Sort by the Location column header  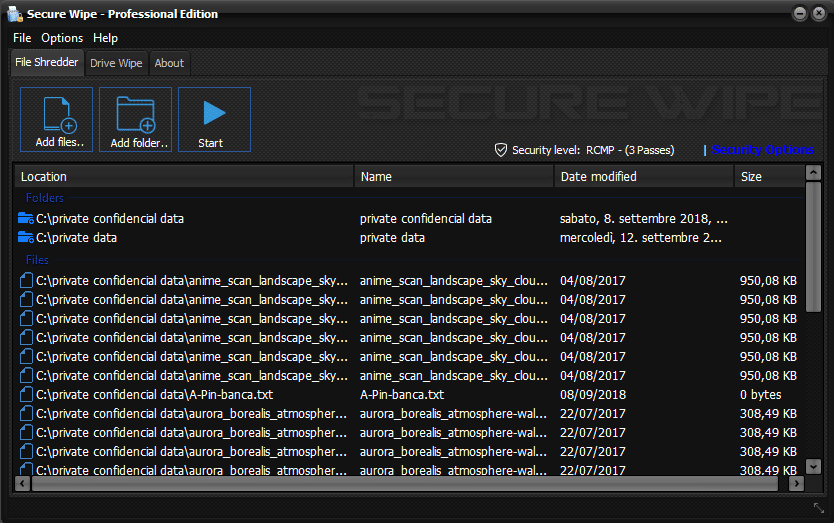(x=184, y=176)
